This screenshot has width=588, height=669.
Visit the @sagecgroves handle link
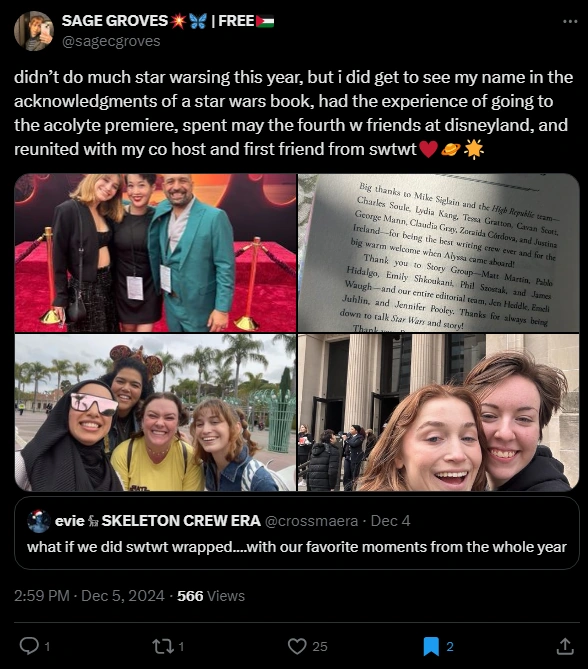111,41
